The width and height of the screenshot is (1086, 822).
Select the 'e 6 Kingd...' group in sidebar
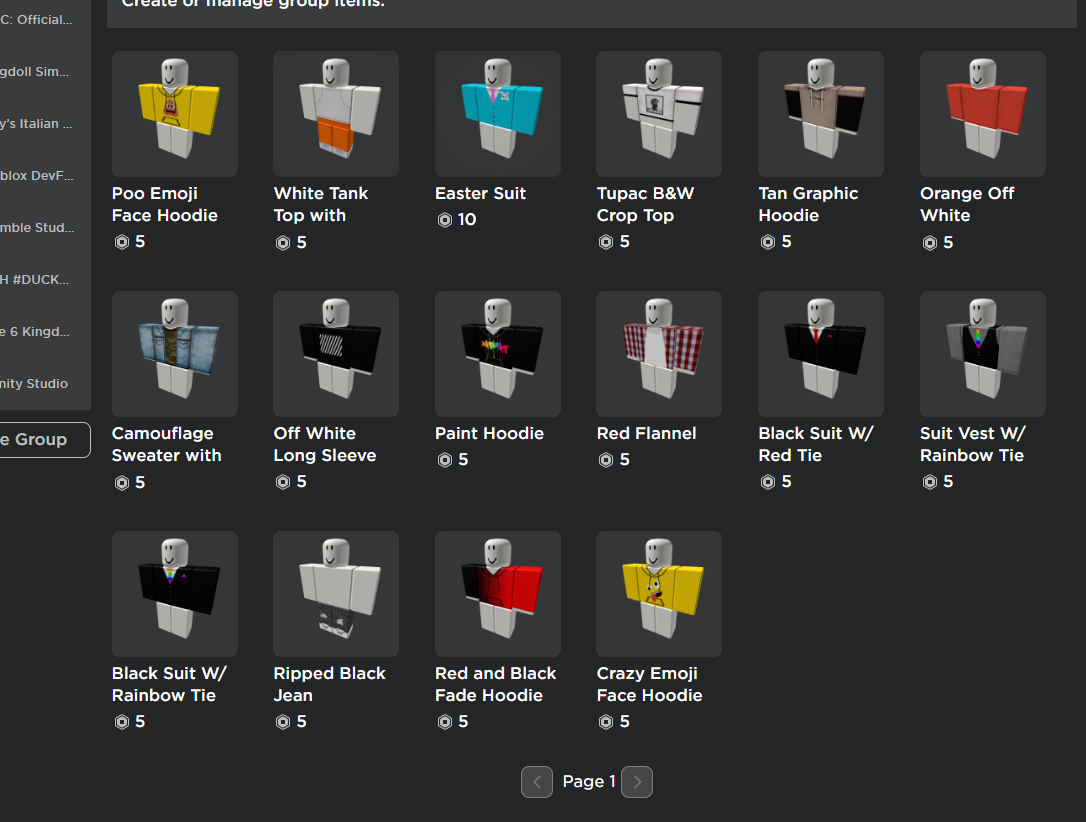35,331
